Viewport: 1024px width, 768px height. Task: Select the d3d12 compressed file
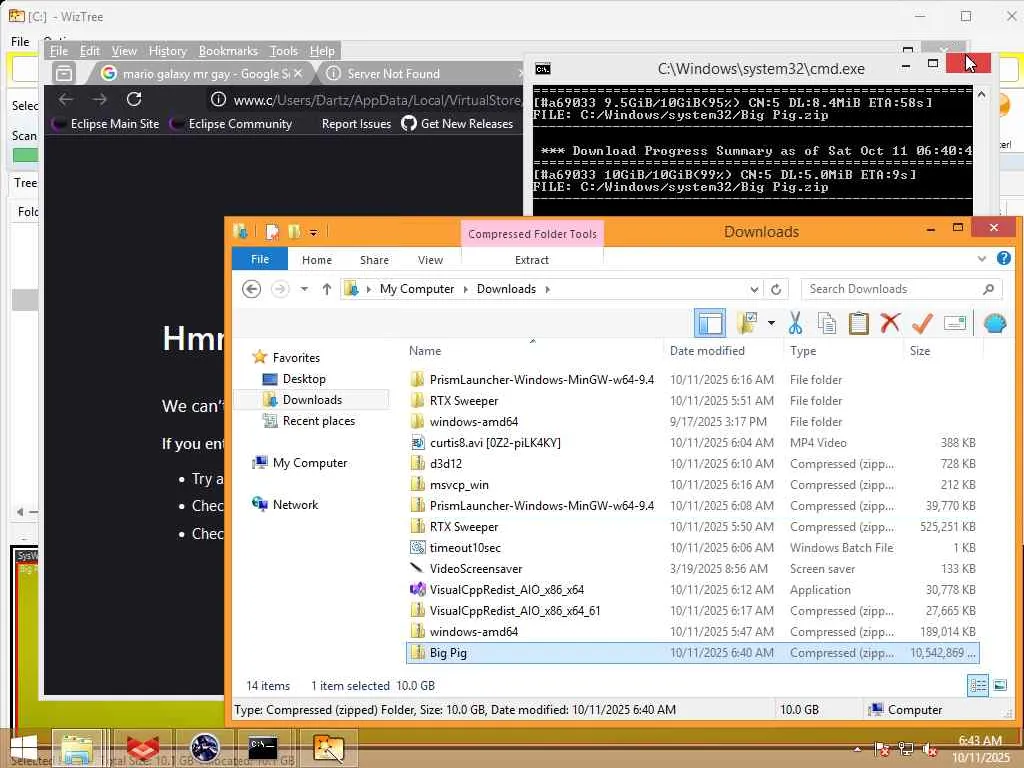(692, 464)
